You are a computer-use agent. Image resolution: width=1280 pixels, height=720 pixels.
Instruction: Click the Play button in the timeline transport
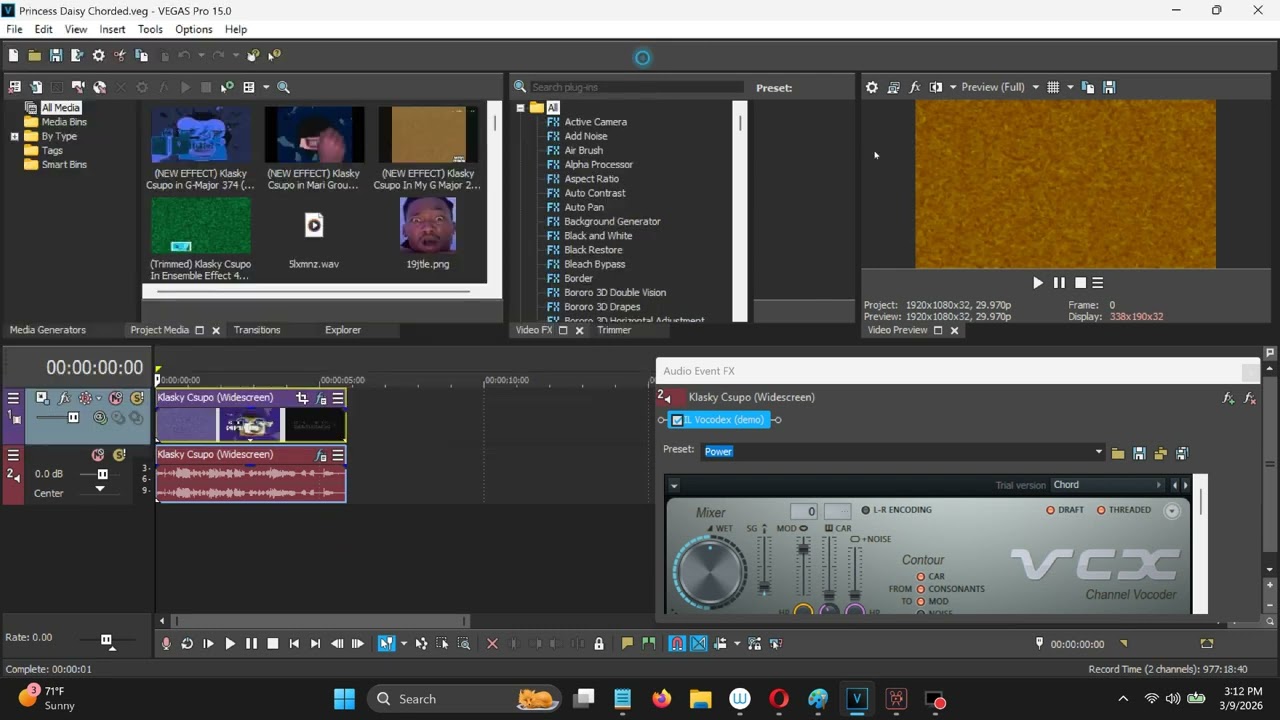coord(230,644)
